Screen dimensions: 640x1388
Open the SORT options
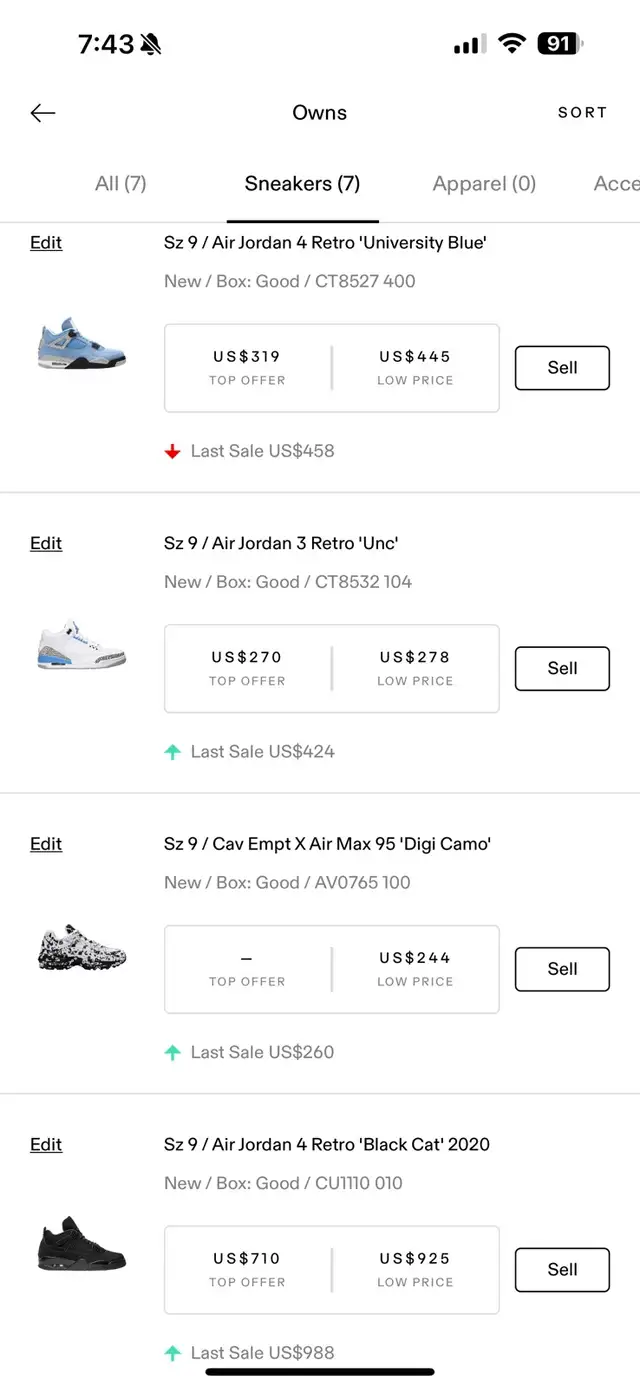[582, 113]
